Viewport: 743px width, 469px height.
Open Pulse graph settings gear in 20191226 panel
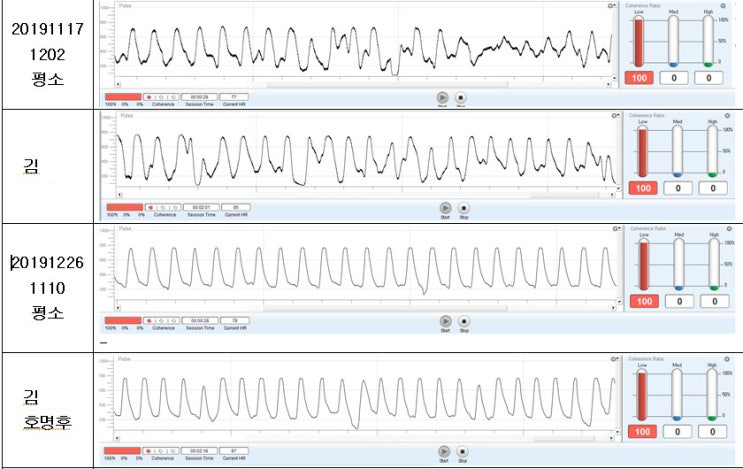[x=616, y=229]
